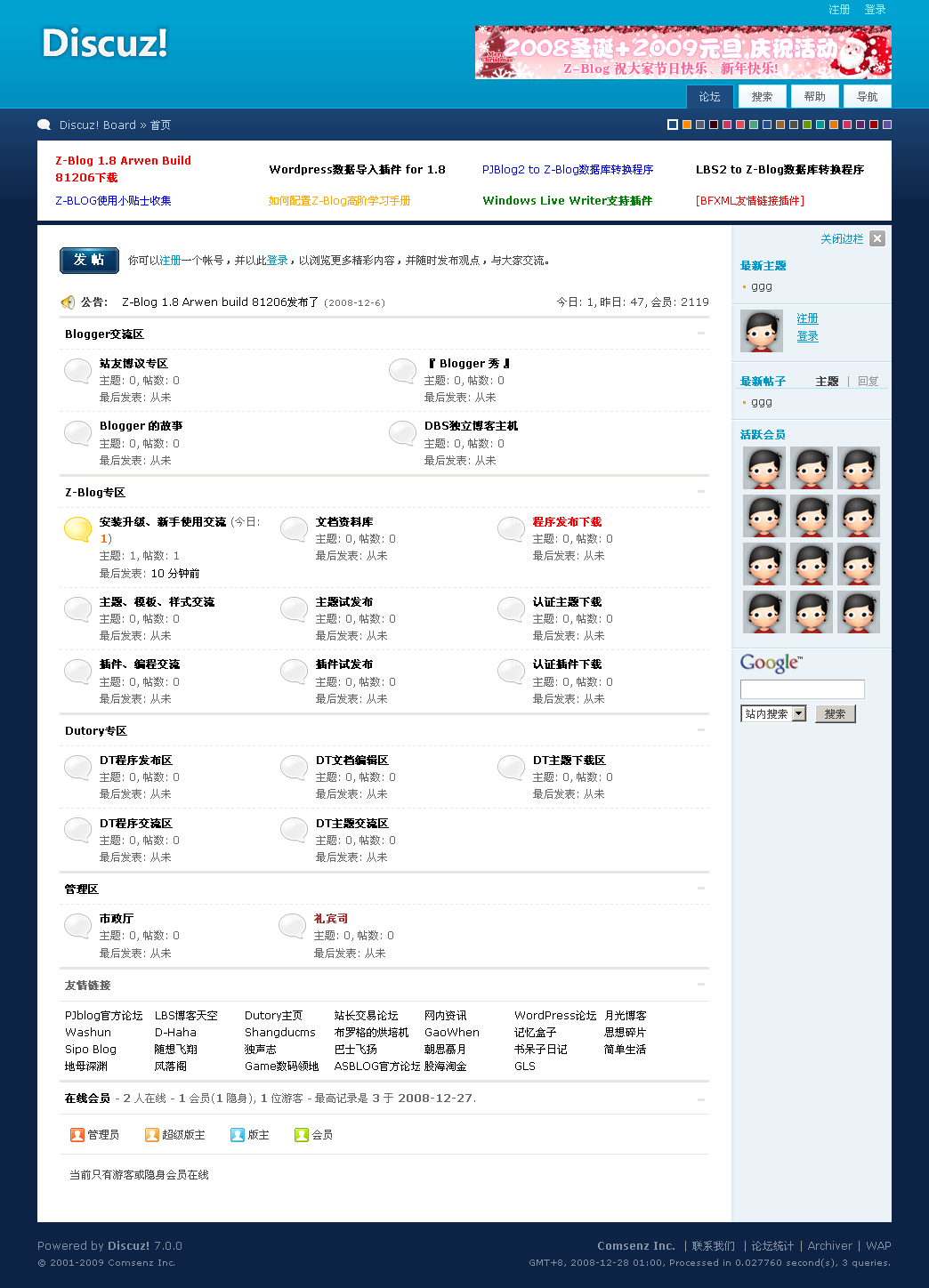Open Z-Blog 1.8 Arwen Build 81206下载 link
This screenshot has width=929, height=1288.
coord(124,169)
